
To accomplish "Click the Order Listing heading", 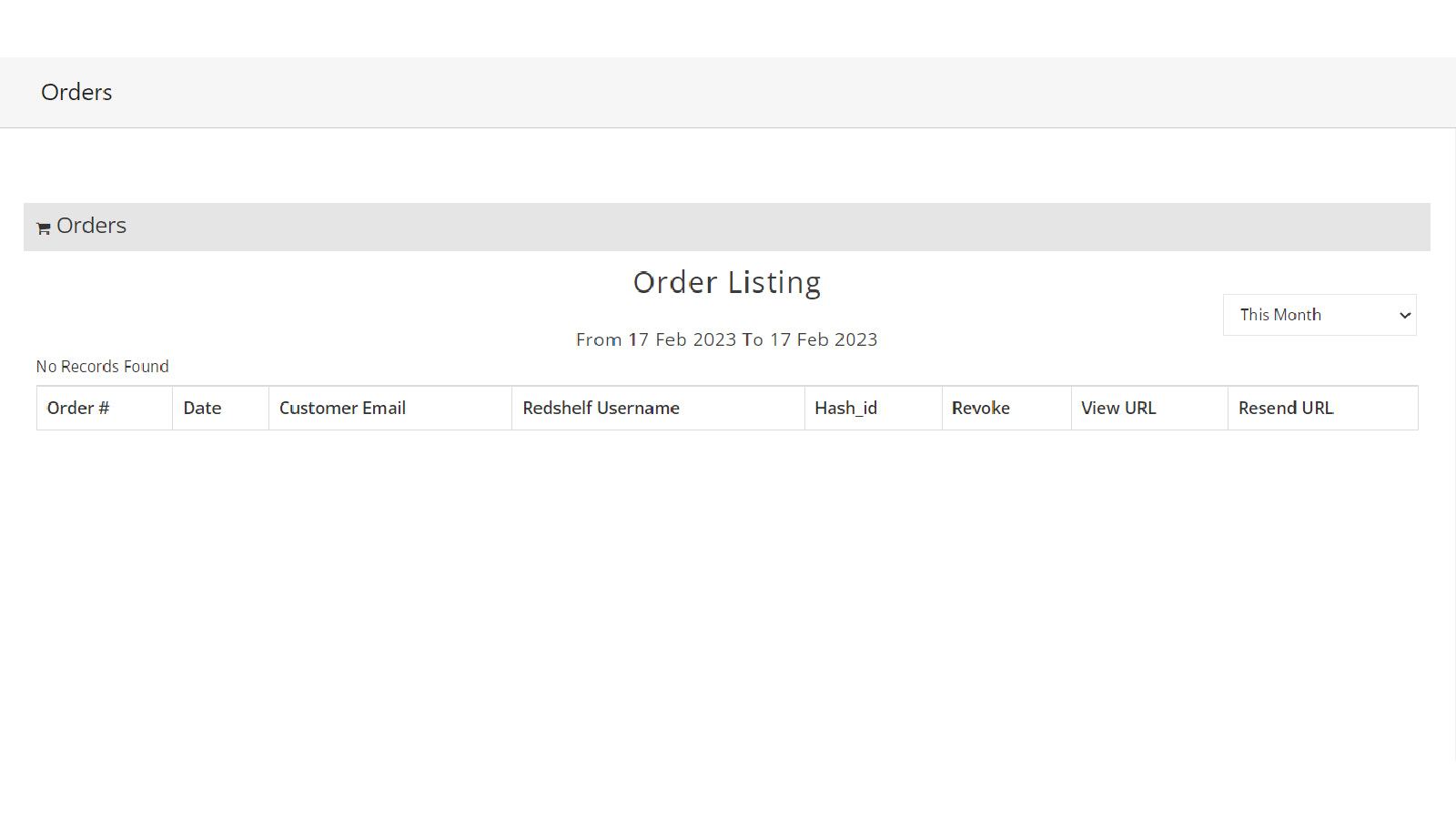I will pyautogui.click(x=727, y=283).
